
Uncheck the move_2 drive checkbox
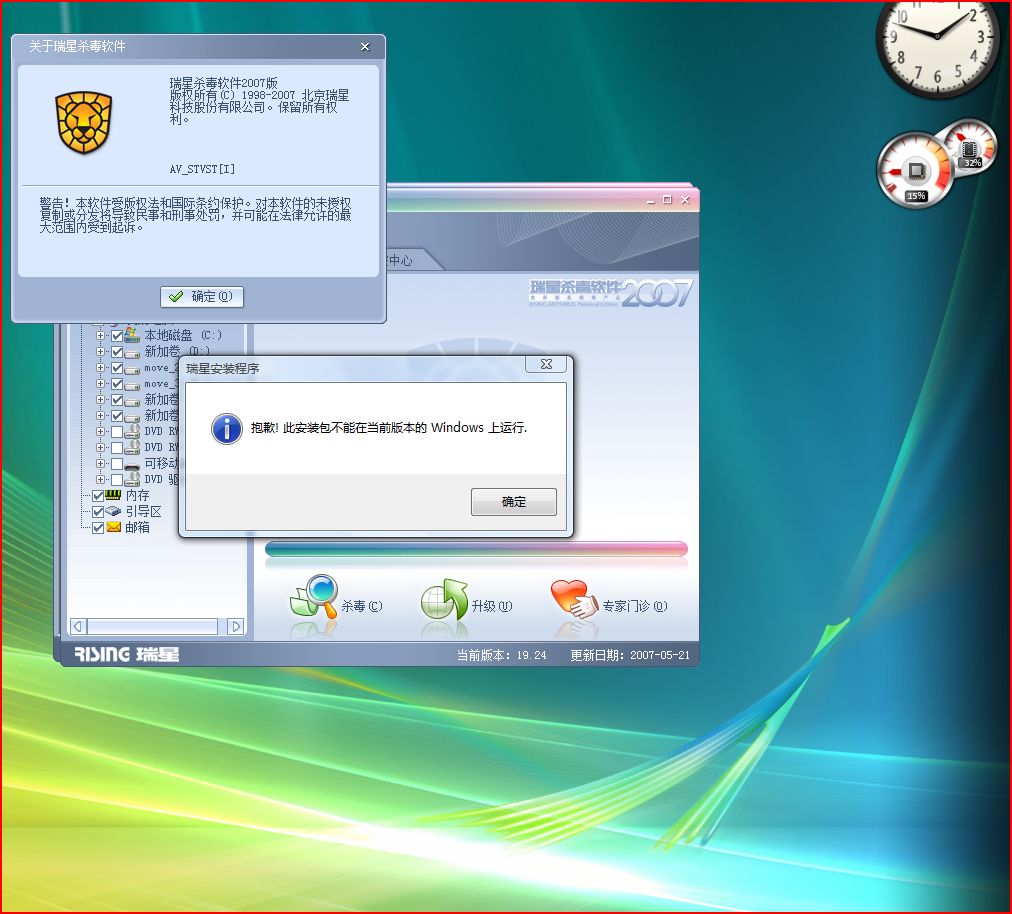pos(117,368)
